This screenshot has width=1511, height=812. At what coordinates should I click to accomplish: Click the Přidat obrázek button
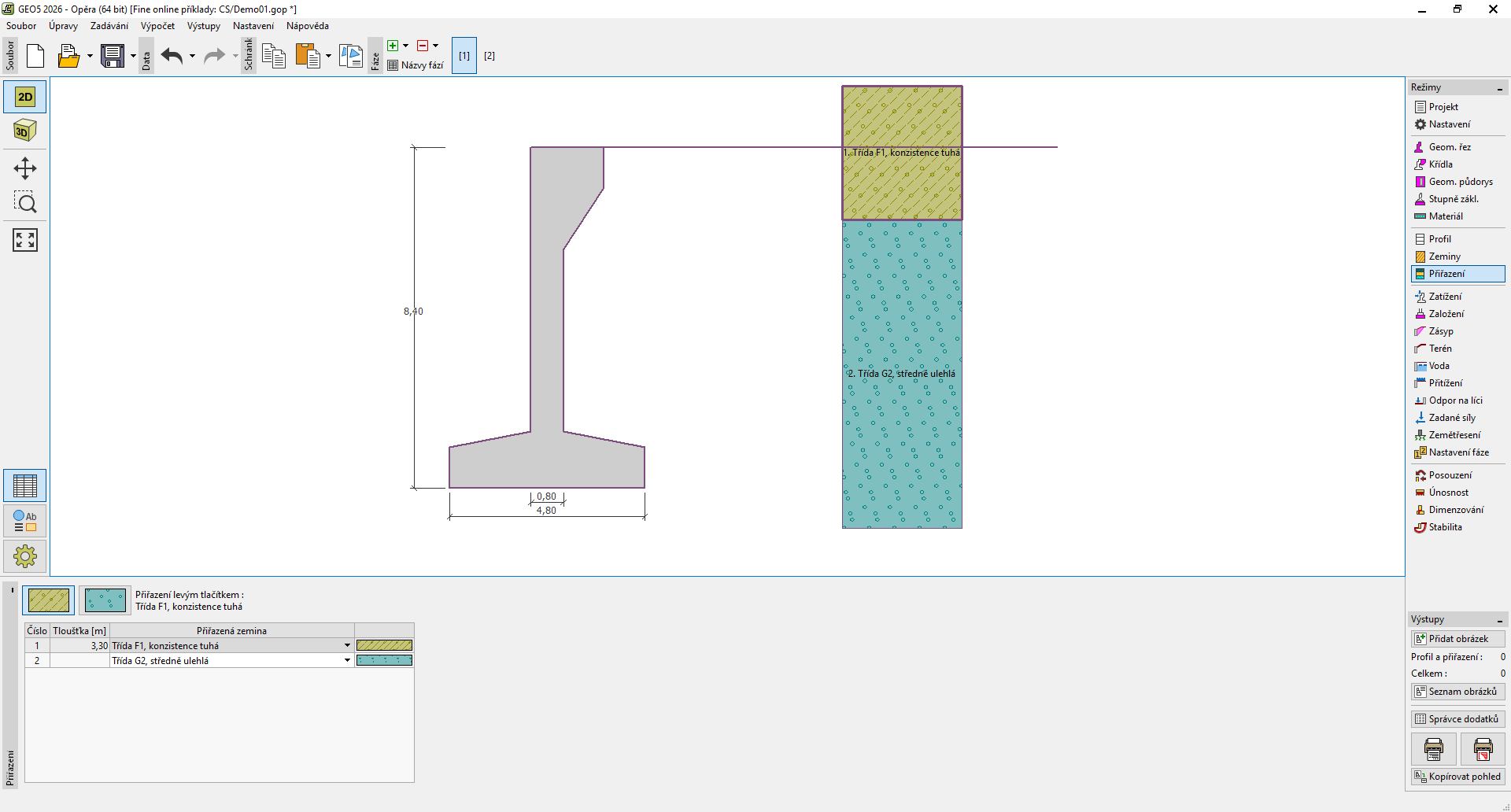(x=1457, y=639)
